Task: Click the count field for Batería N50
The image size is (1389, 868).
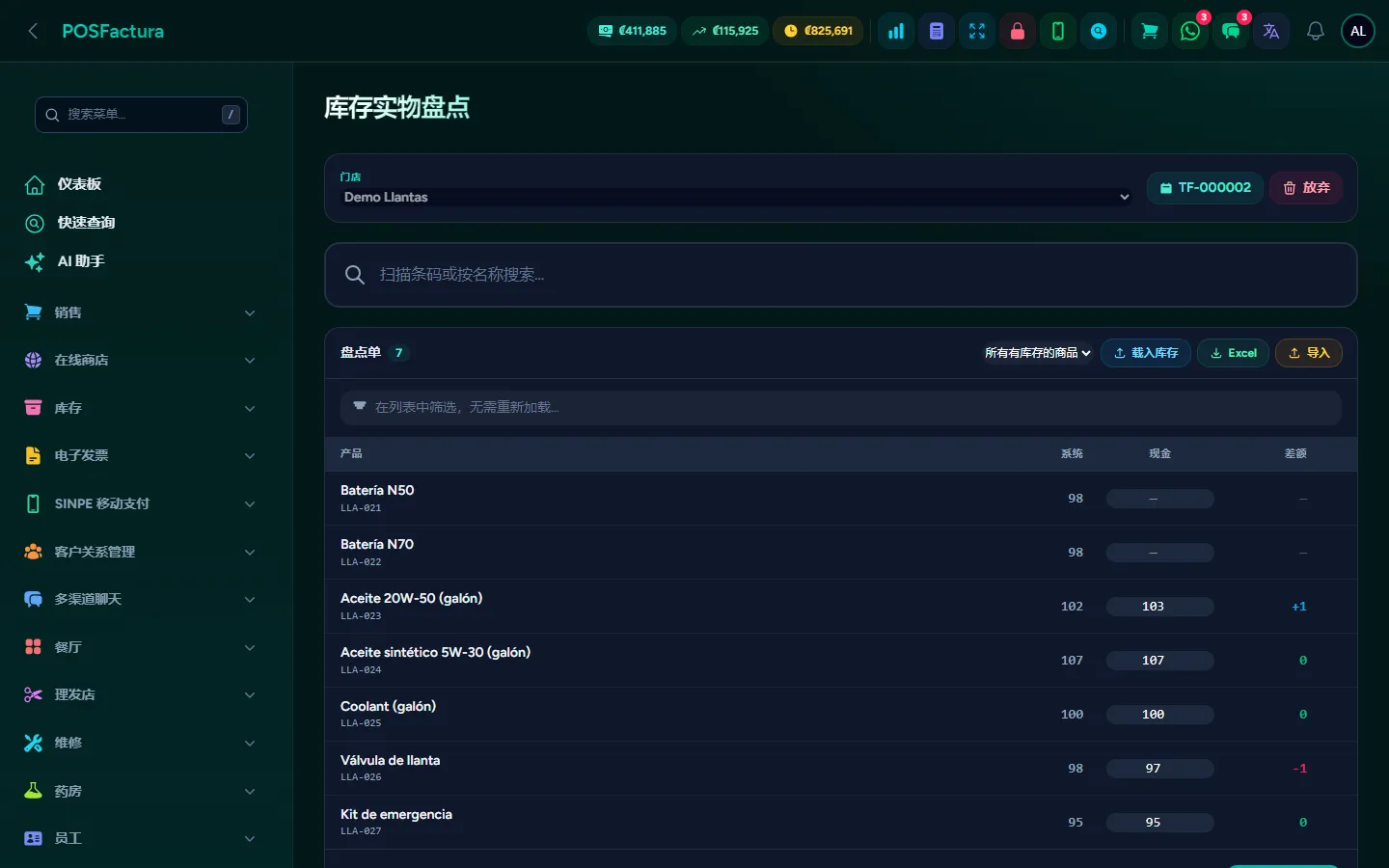Action: pos(1159,499)
